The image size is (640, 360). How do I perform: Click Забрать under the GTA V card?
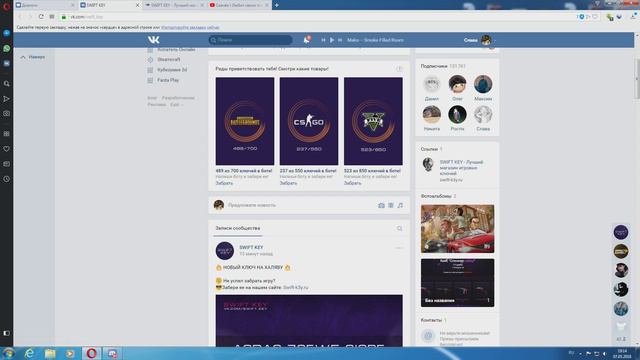(x=353, y=183)
